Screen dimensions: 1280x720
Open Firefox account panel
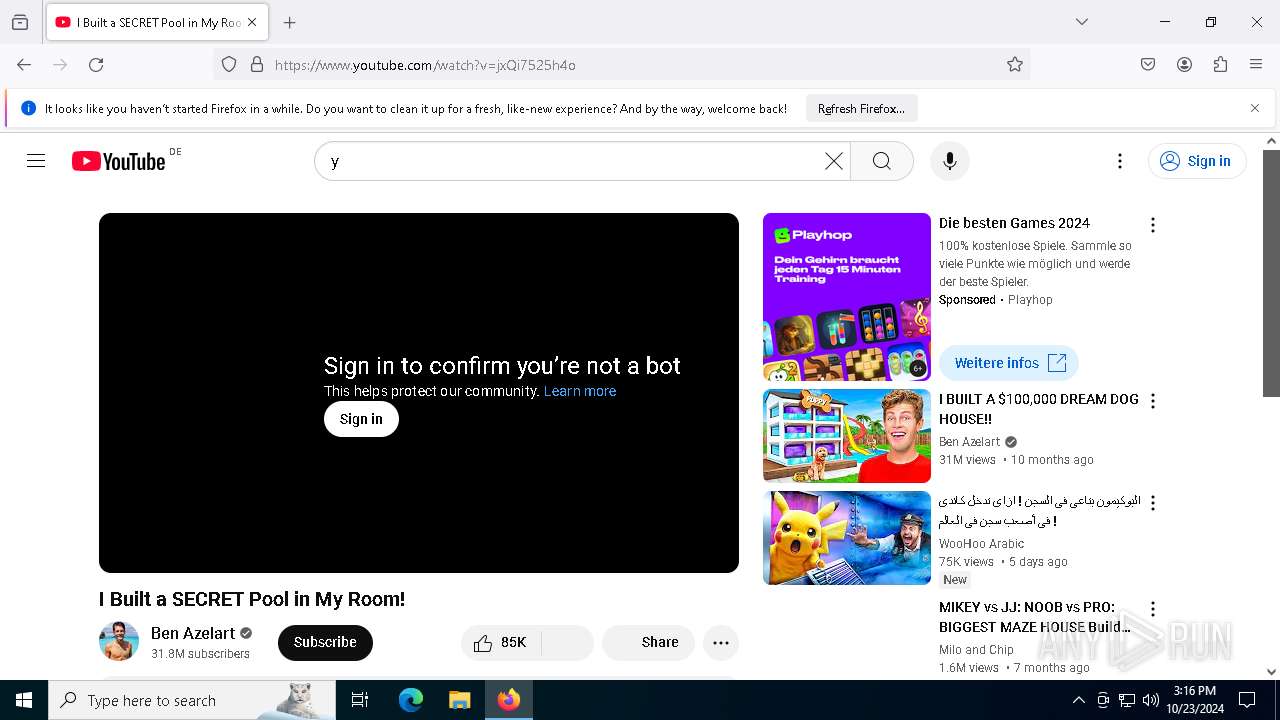point(1184,65)
